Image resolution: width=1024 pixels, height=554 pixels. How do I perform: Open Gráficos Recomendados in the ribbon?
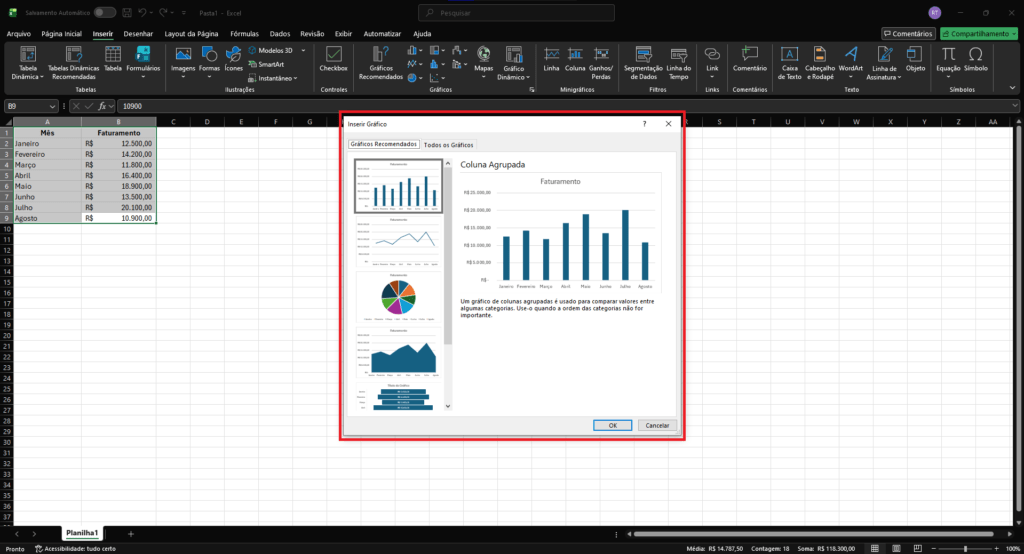click(x=381, y=63)
